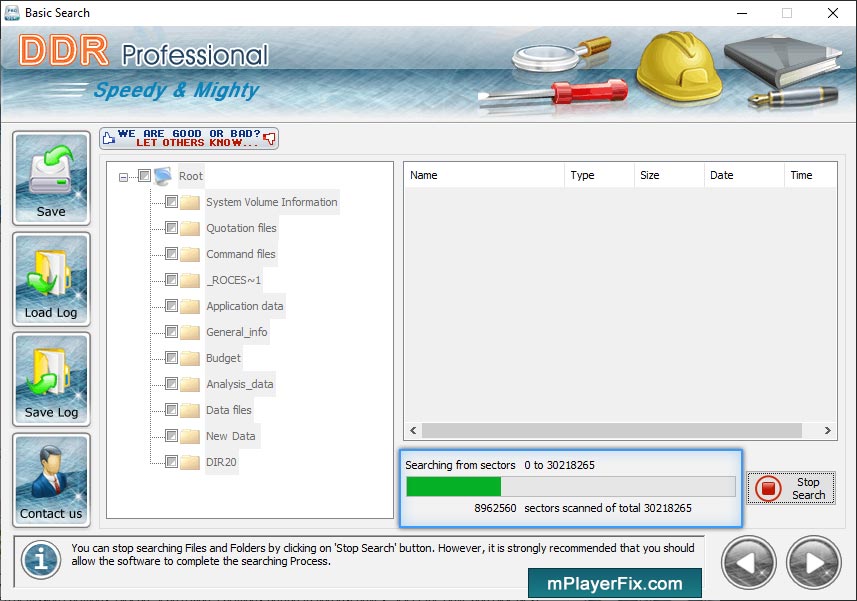Viewport: 857px width, 601px height.
Task: Click the thumbs-down icon in feedback banner
Action: (x=269, y=138)
